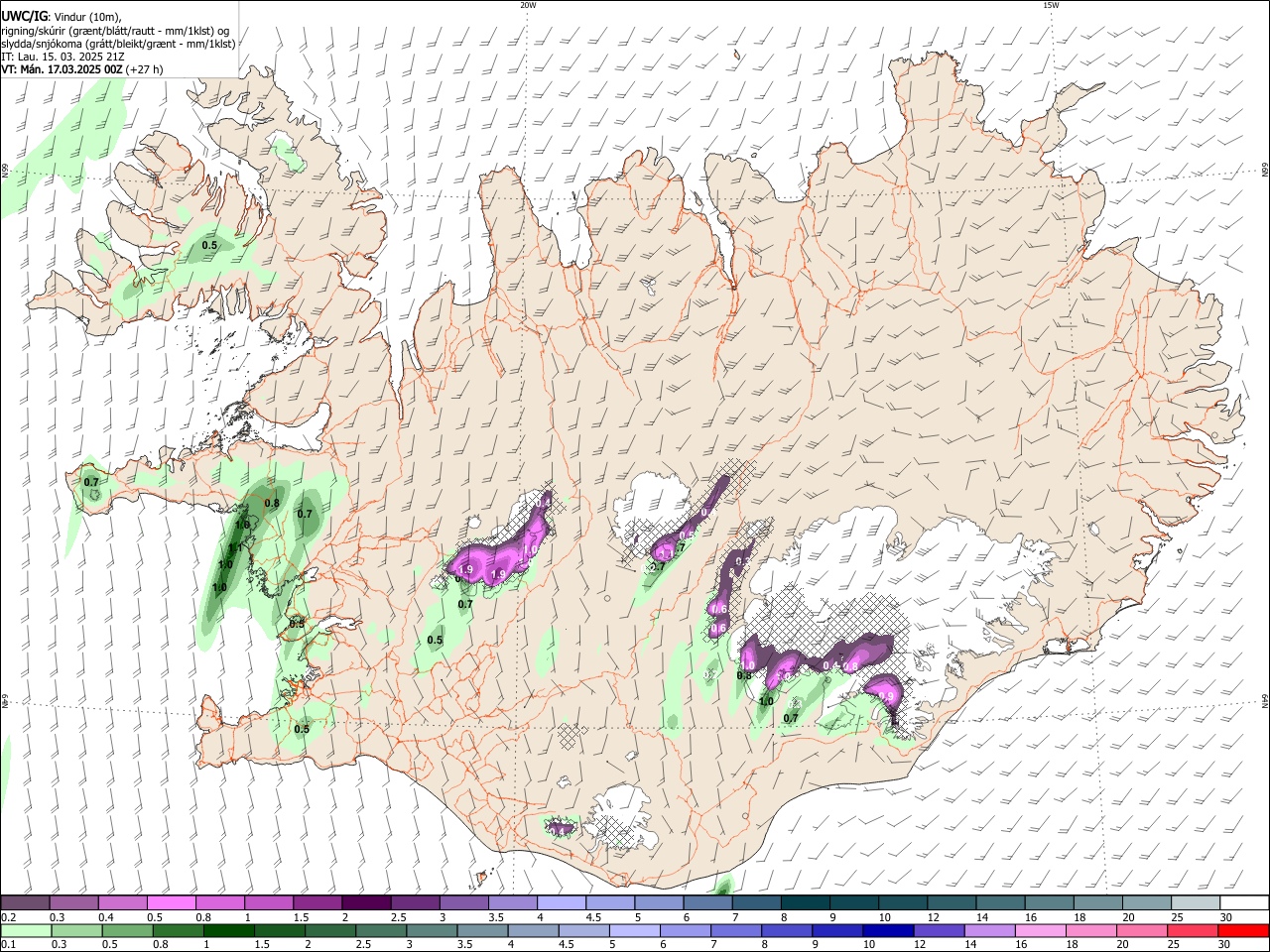Click the 'IT: Lau. 15. 03. 2025 21Z' line
1270x952 pixels.
point(63,57)
